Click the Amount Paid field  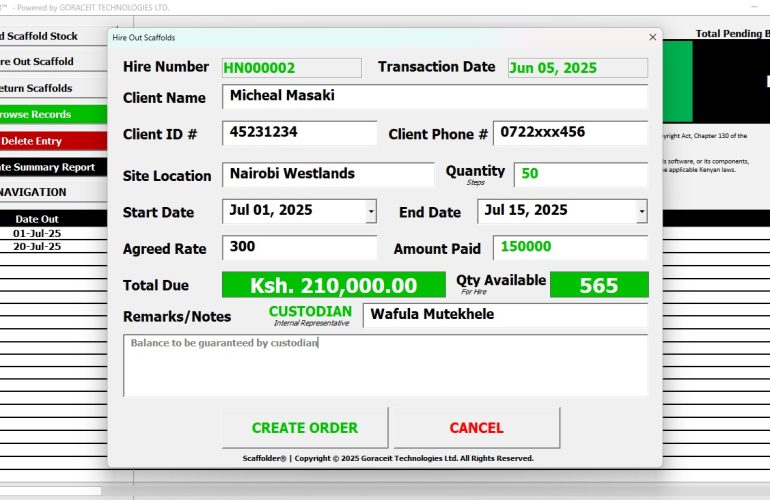click(x=570, y=248)
